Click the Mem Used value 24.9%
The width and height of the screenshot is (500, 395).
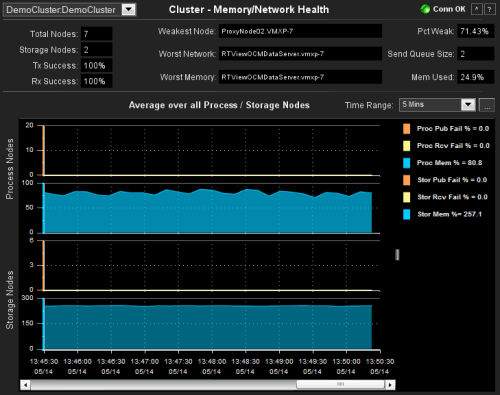point(475,77)
